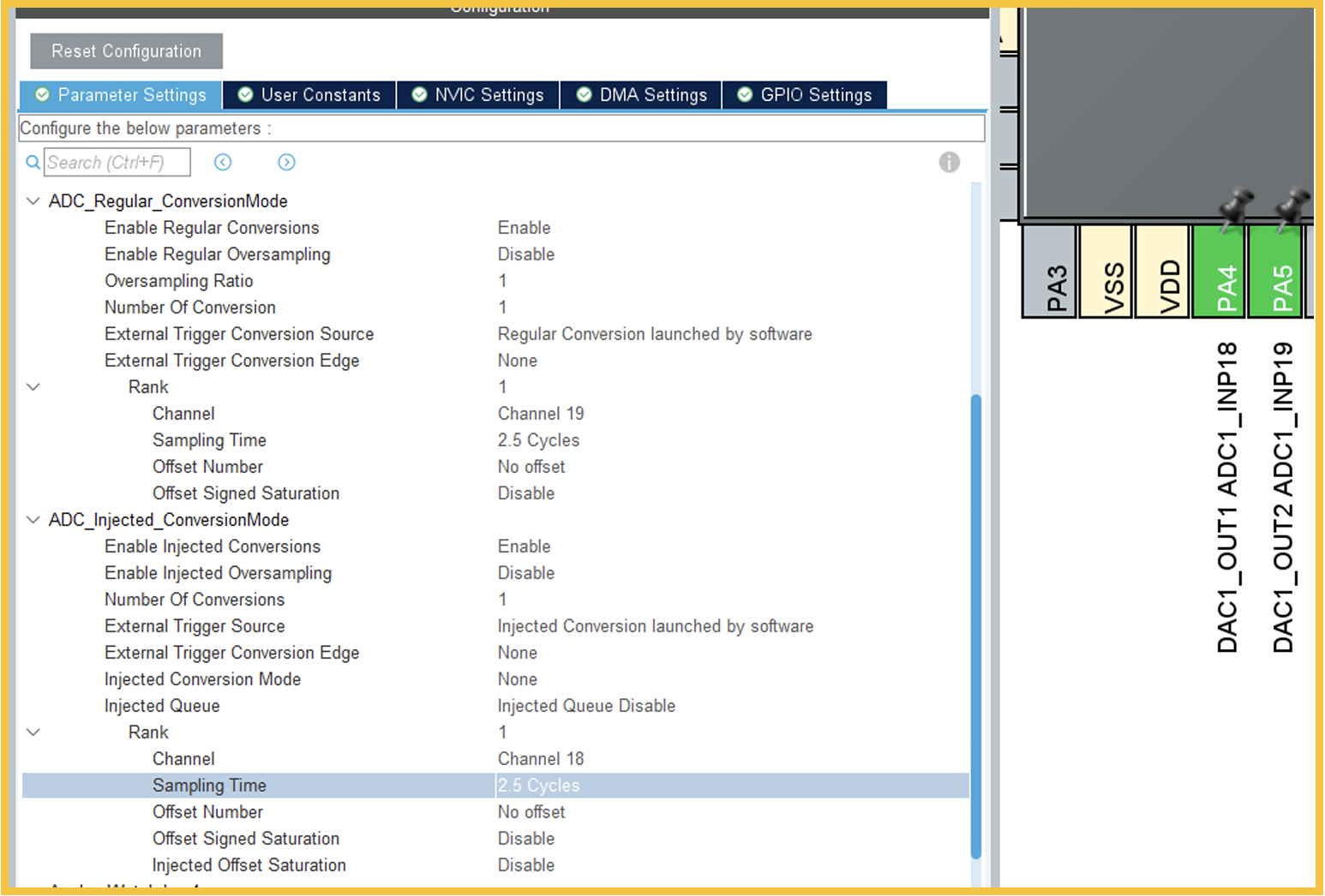The image size is (1325, 896).
Task: Click the search magnifier icon
Action: (33, 162)
